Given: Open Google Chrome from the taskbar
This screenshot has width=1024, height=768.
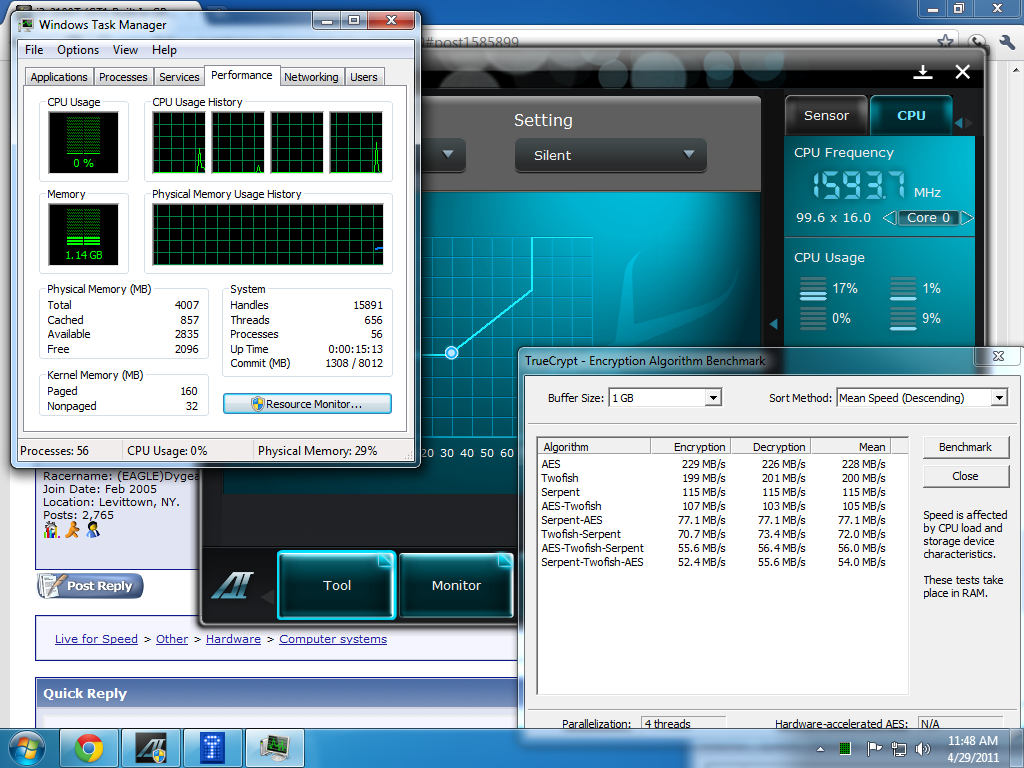Looking at the screenshot, I should point(89,748).
